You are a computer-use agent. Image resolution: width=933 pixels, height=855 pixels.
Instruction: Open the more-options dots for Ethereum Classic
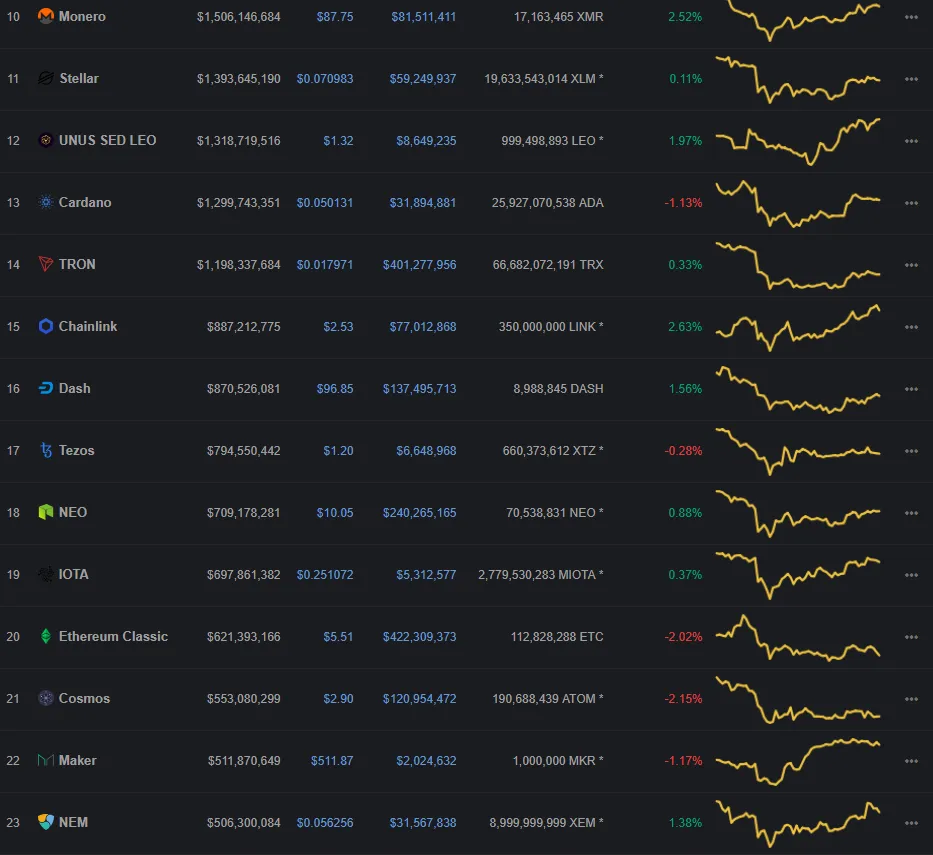point(911,637)
